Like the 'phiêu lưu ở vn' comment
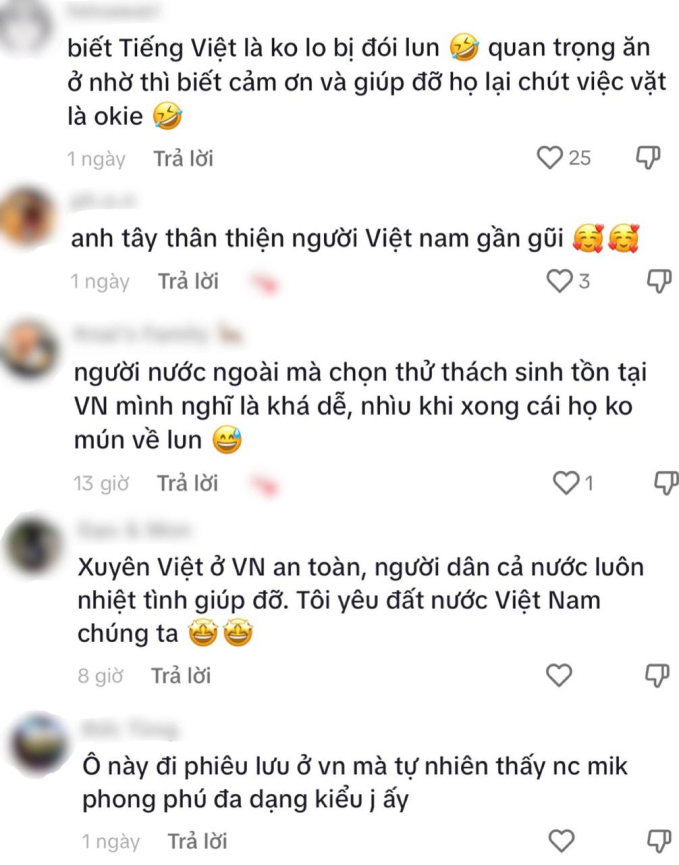This screenshot has height=865, width=679. pyautogui.click(x=562, y=841)
